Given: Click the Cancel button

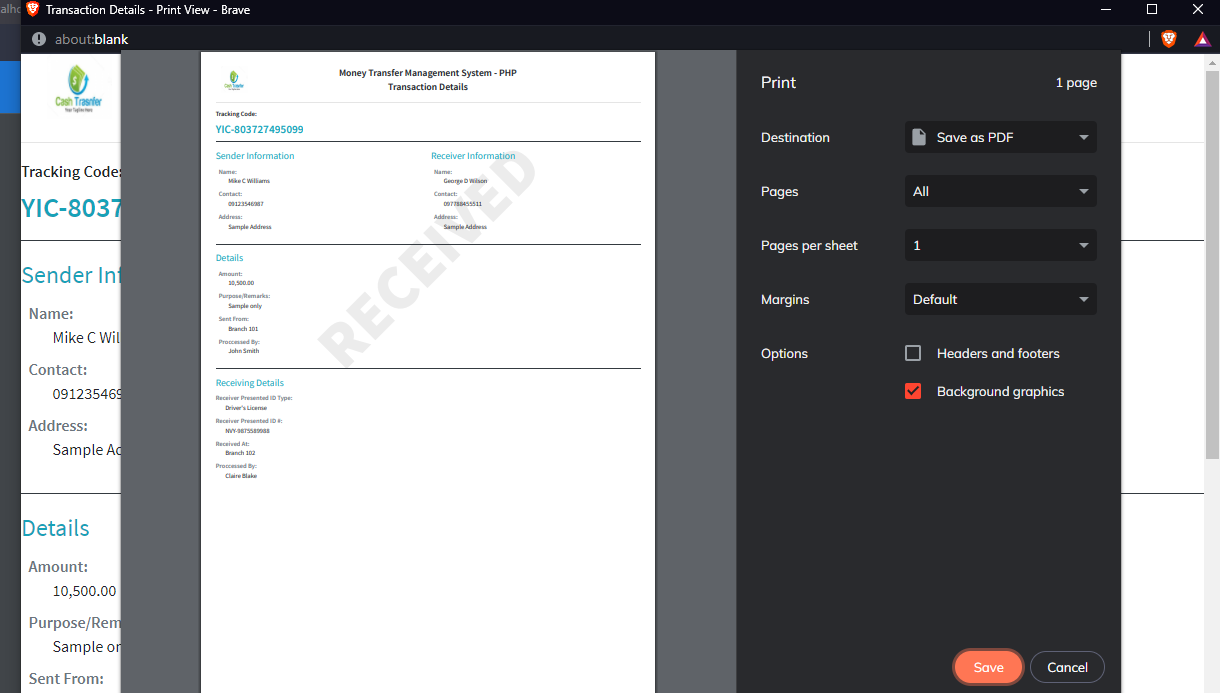Looking at the screenshot, I should (x=1067, y=667).
